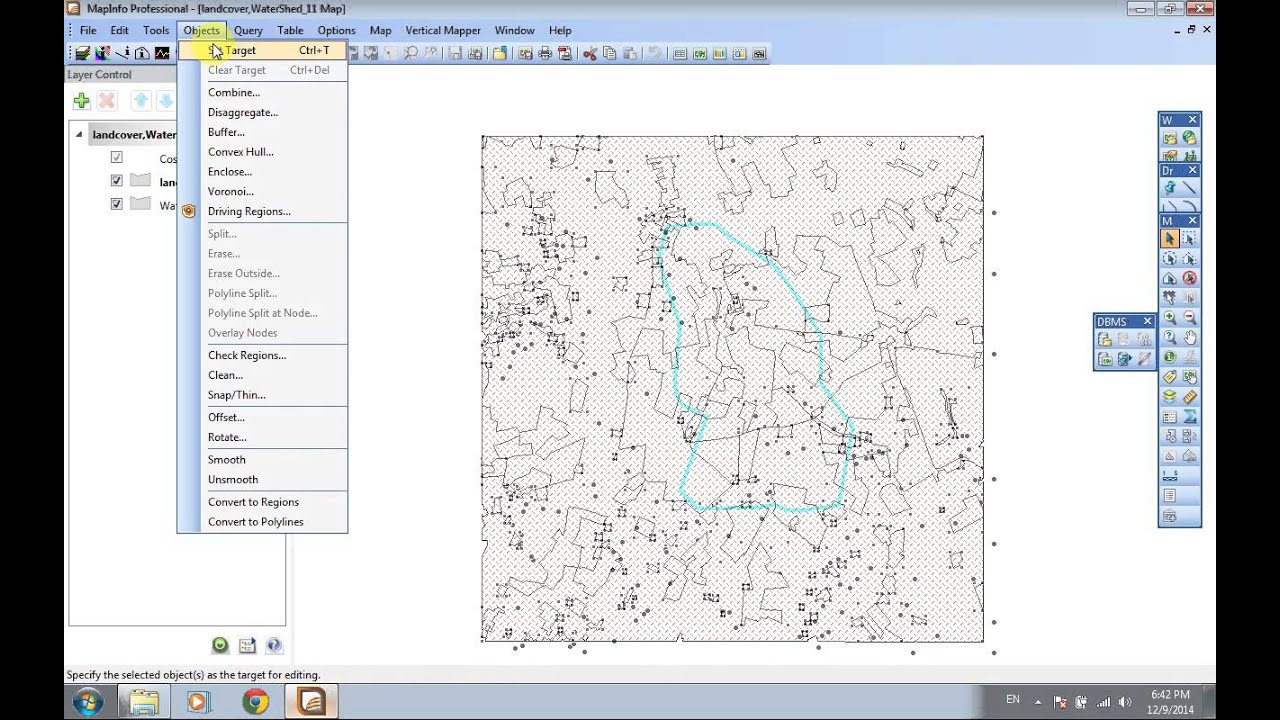The height and width of the screenshot is (720, 1280).
Task: Activate the Zoom-out magnifier tool
Action: click(x=1189, y=318)
